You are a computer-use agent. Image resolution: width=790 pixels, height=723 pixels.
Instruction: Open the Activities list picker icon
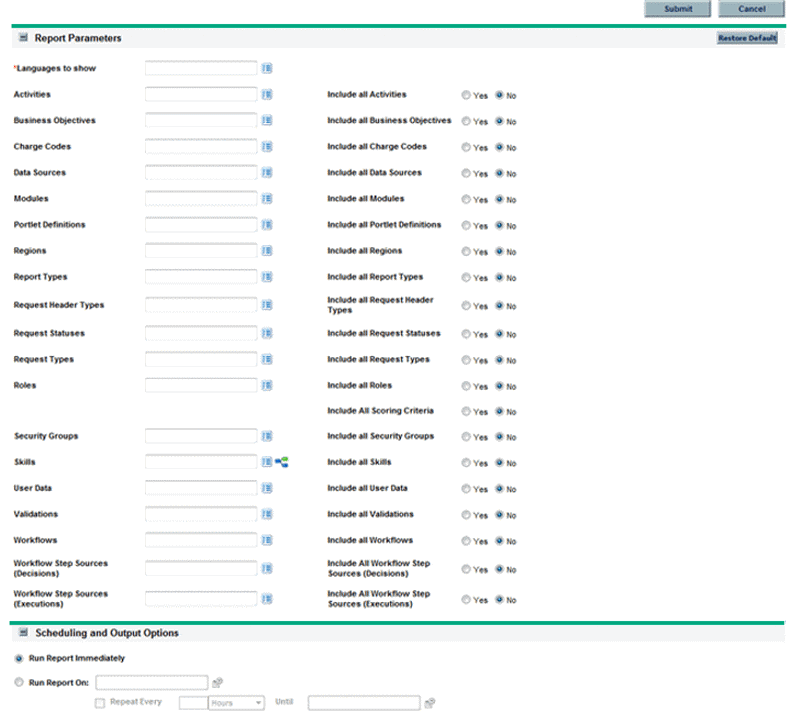[x=267, y=95]
